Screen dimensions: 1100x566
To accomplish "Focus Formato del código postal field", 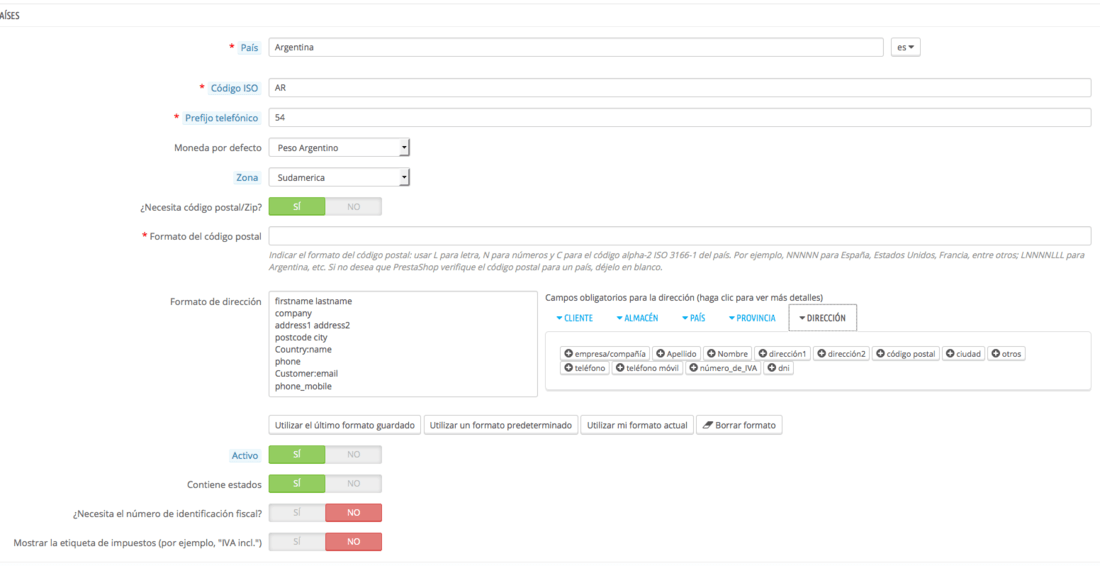I will click(680, 236).
